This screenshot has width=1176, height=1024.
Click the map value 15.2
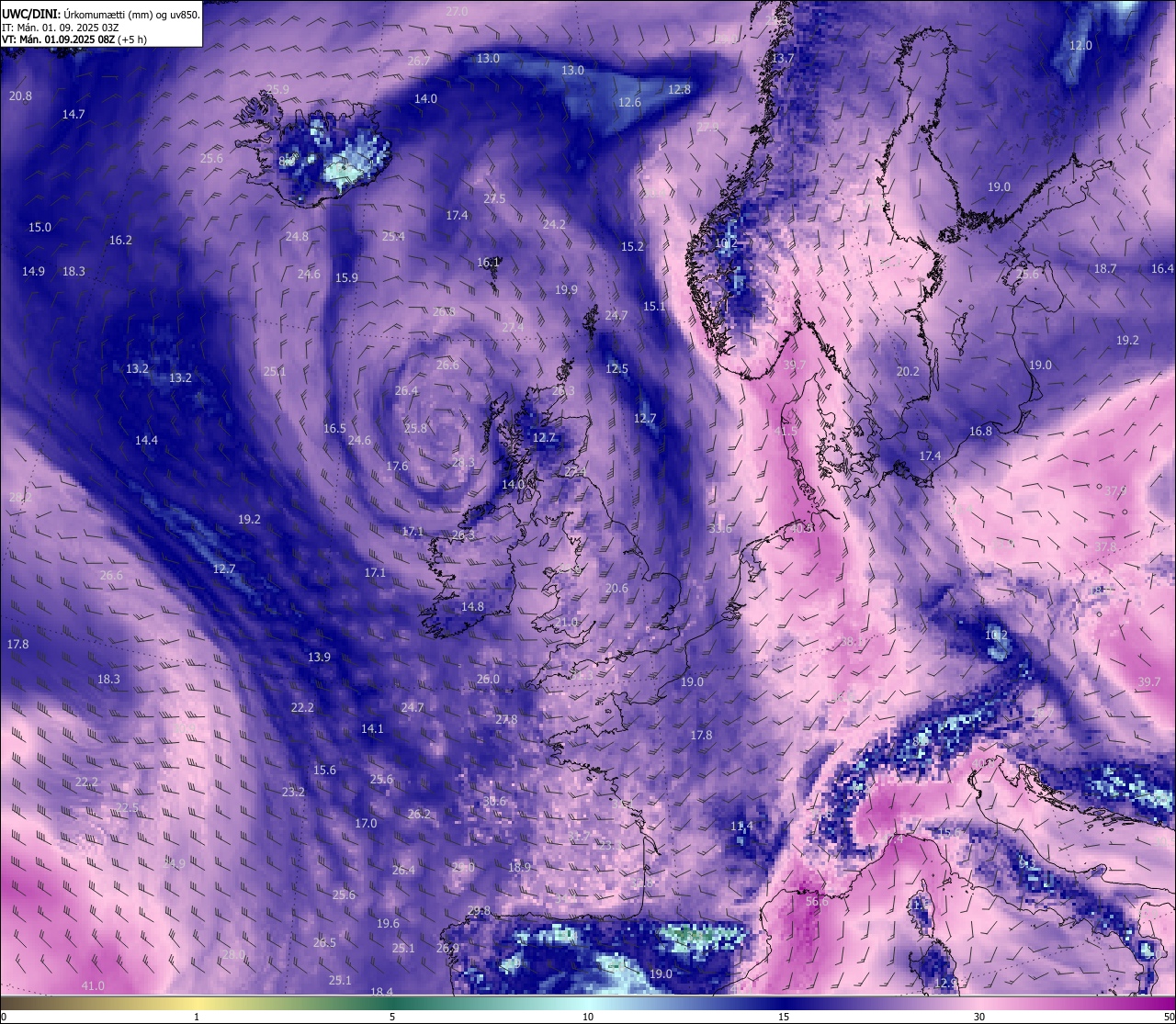(632, 246)
